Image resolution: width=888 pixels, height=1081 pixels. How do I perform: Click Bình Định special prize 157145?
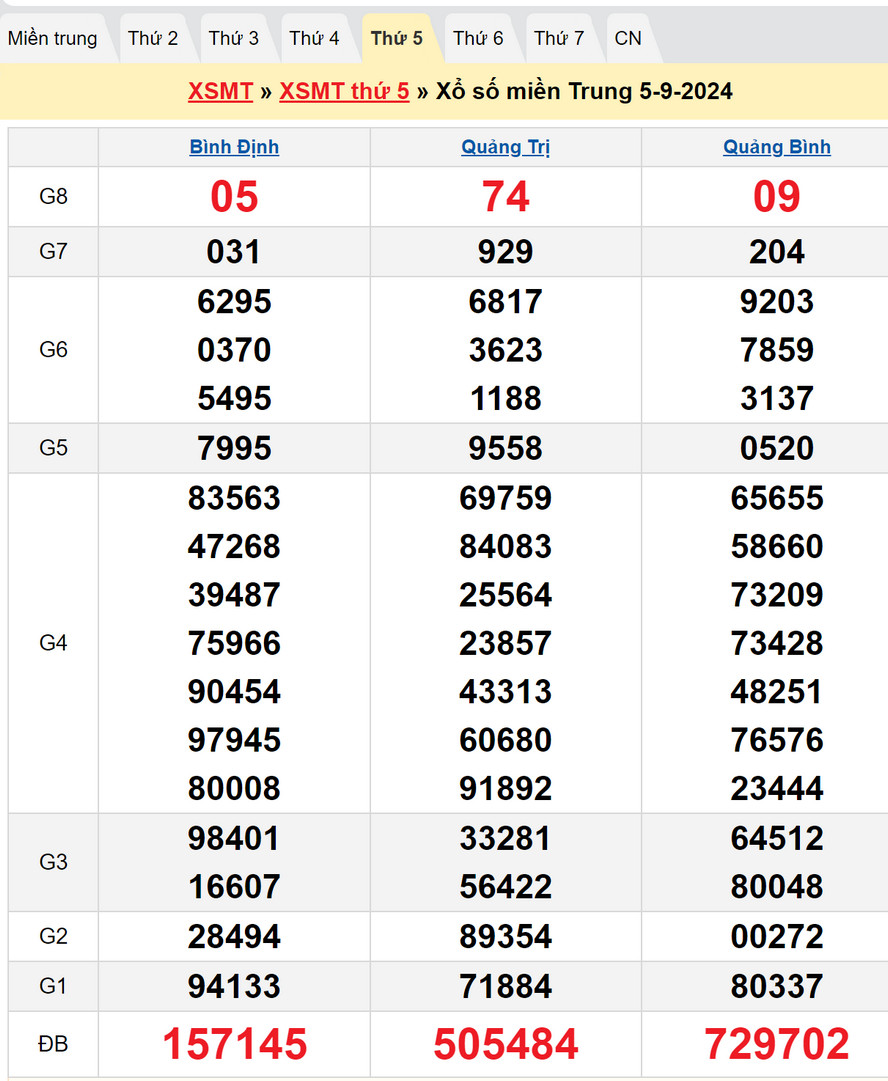click(x=234, y=1044)
